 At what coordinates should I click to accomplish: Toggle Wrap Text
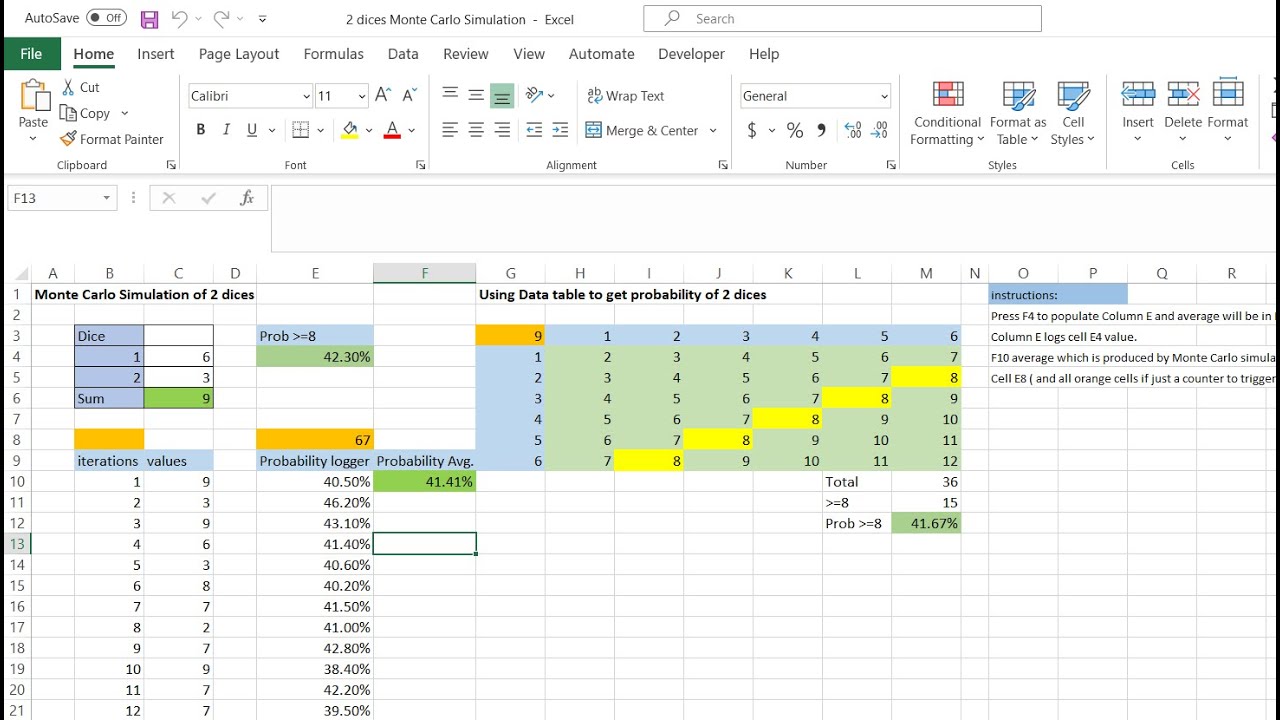pyautogui.click(x=626, y=96)
